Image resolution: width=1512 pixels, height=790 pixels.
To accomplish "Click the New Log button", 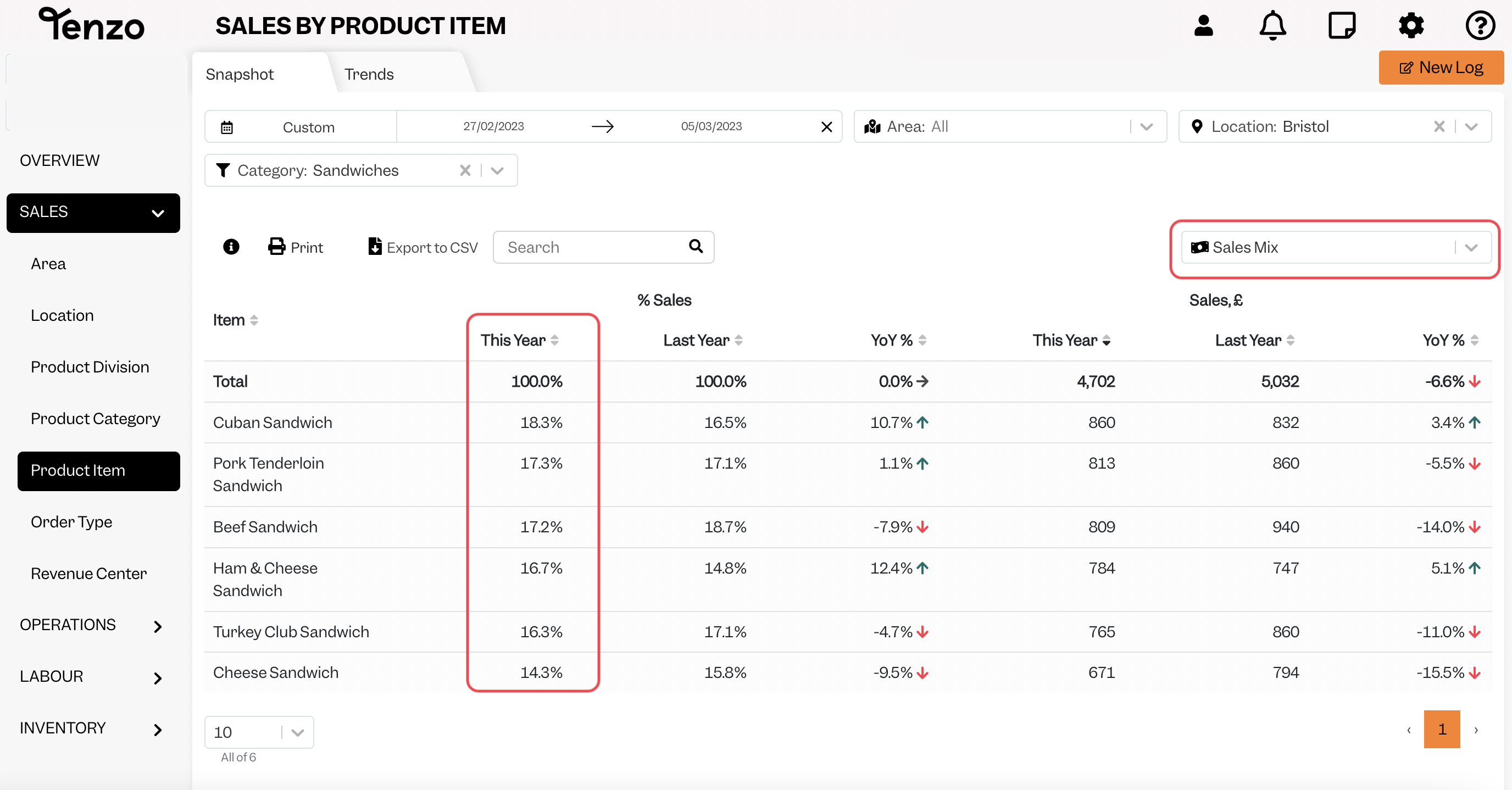I will (1441, 68).
